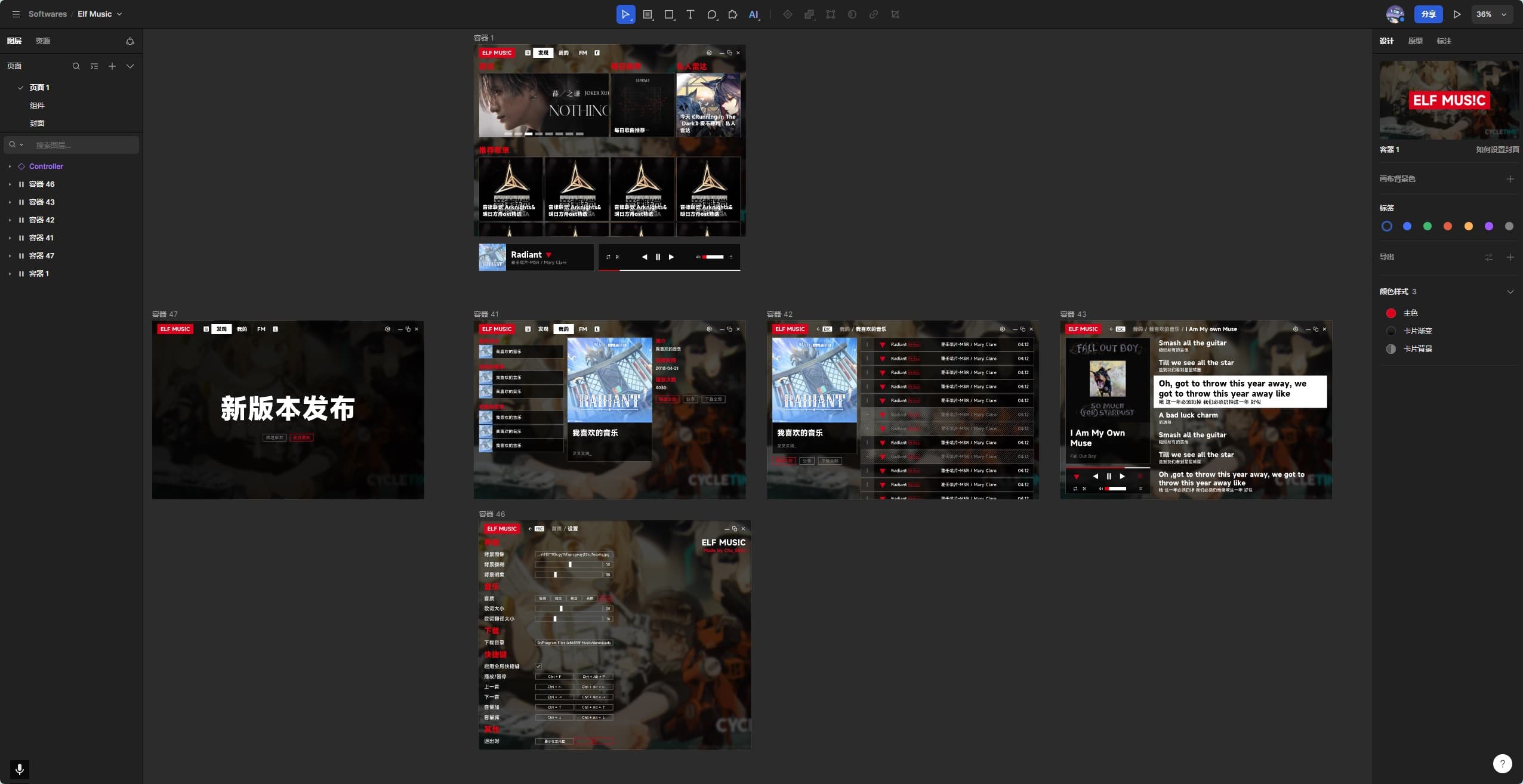Open the hamburger main menu
The height and width of the screenshot is (784, 1523).
click(x=16, y=14)
